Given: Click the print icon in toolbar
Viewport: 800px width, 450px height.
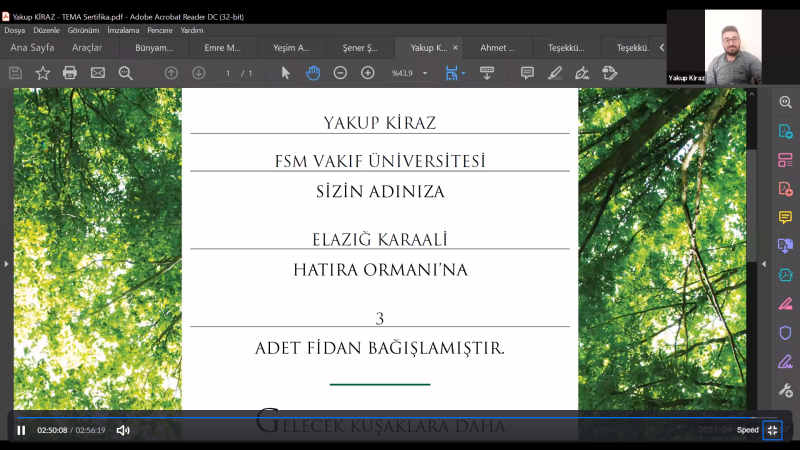Looking at the screenshot, I should [70, 73].
